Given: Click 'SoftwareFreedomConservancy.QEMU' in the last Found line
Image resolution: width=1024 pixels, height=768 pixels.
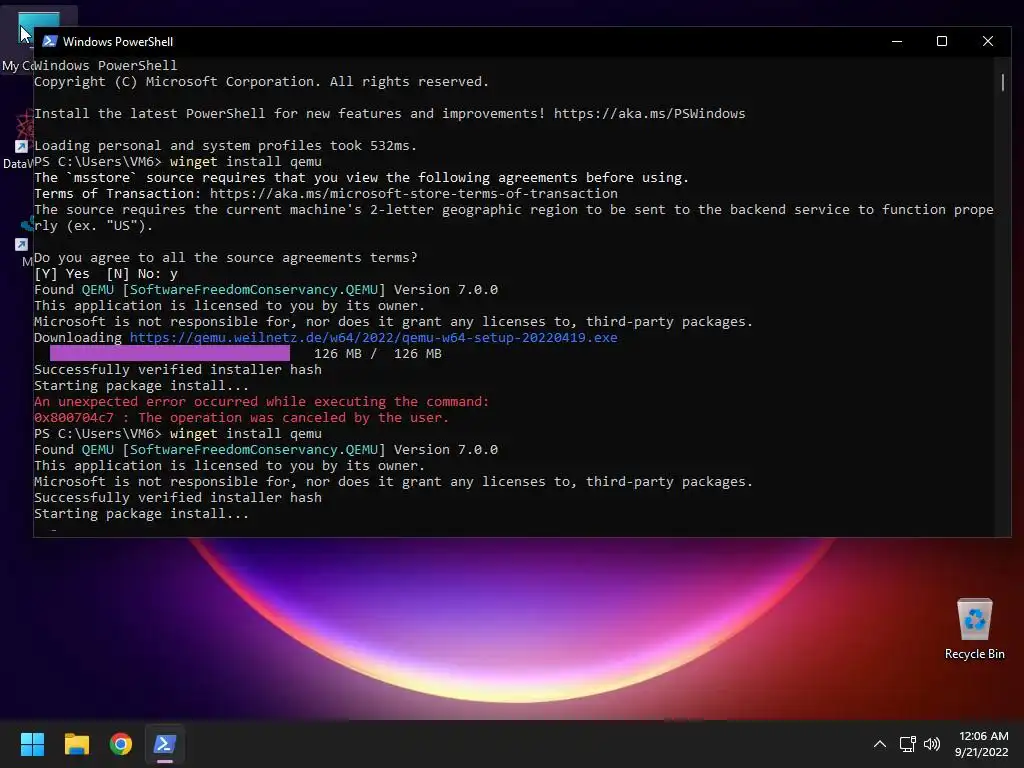Looking at the screenshot, I should 254,450.
